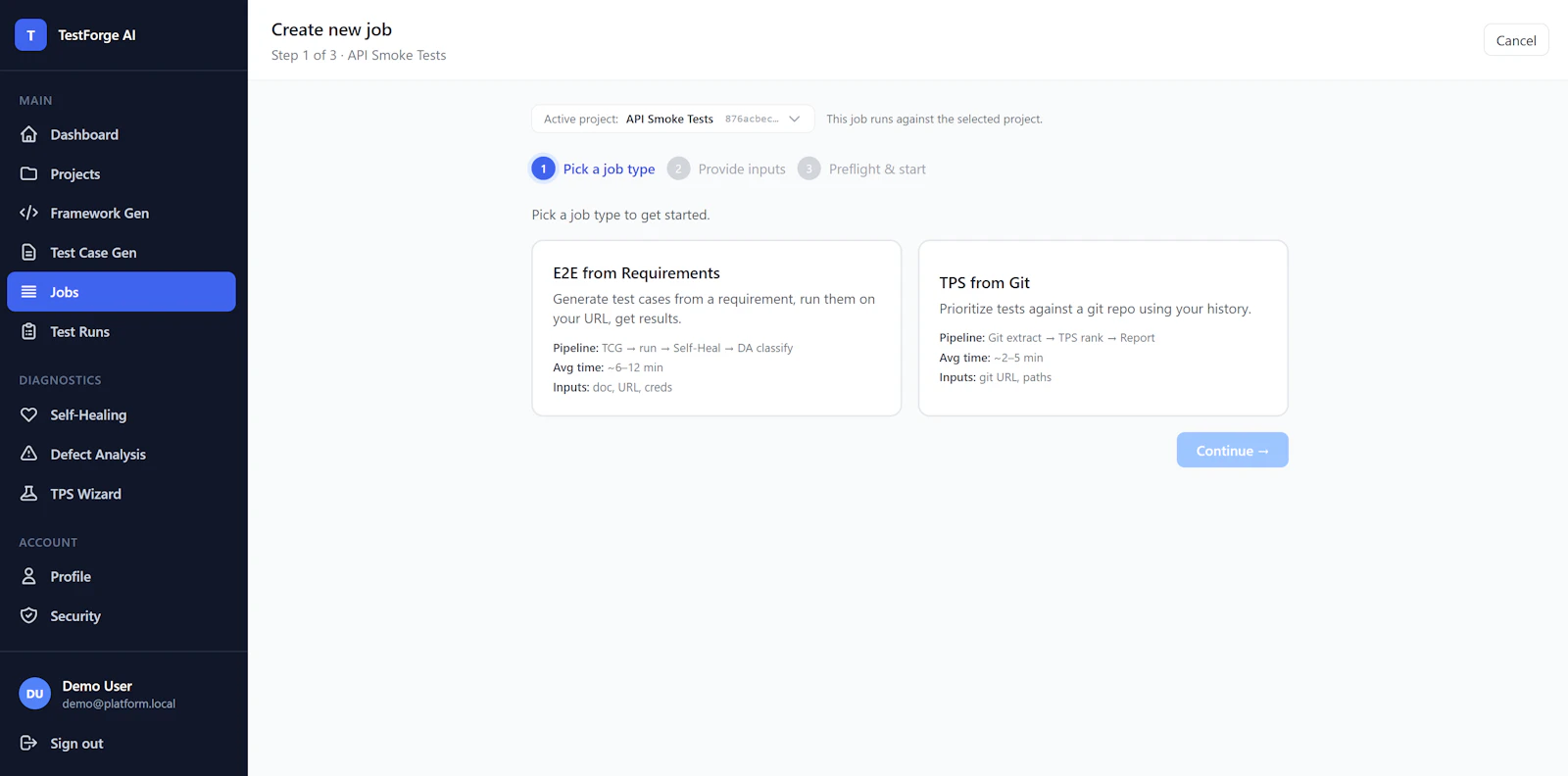Image resolution: width=1568 pixels, height=776 pixels.
Task: Open the Test Case Gen label
Action: 93,253
